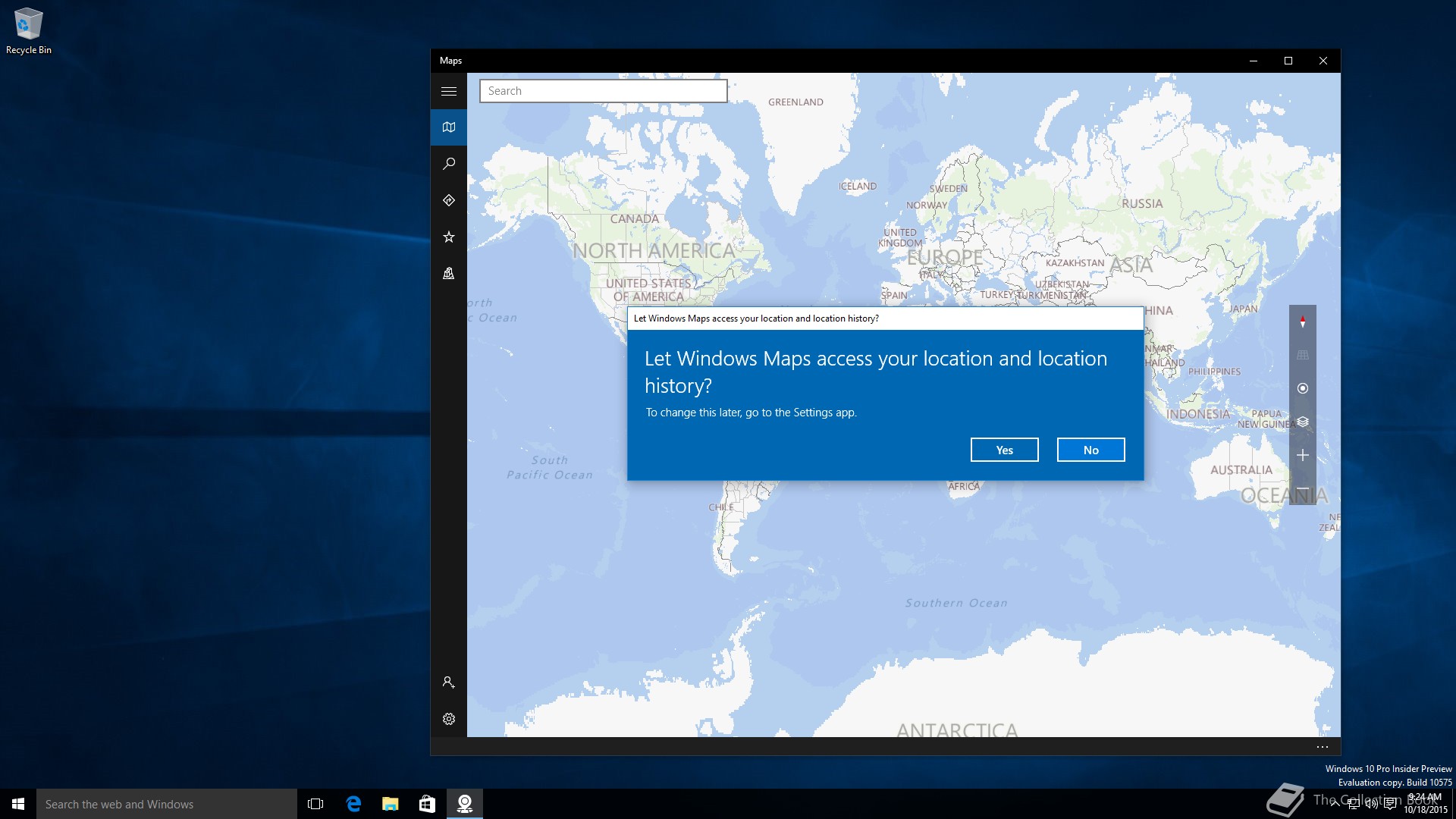1456x819 pixels.
Task: Click the INDONESIA map label
Action: coord(1198,414)
